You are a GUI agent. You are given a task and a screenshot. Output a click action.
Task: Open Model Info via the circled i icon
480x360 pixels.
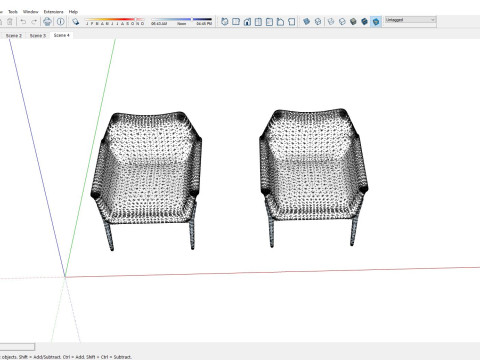[x=60, y=22]
